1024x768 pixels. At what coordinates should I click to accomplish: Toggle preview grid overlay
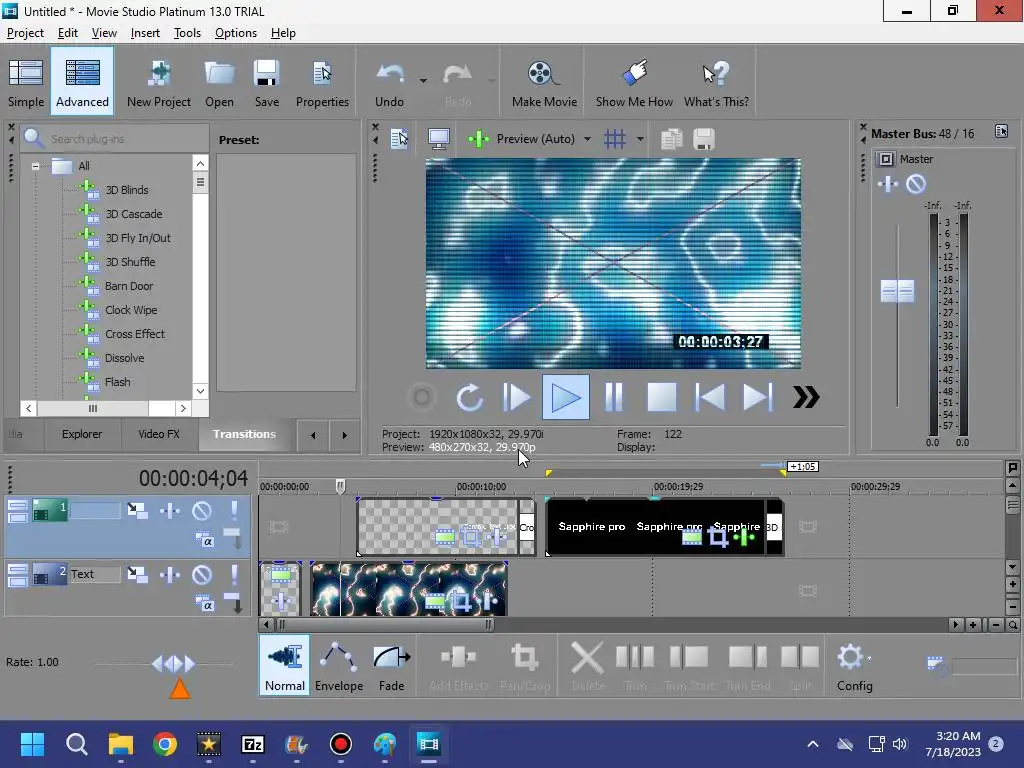pos(615,138)
